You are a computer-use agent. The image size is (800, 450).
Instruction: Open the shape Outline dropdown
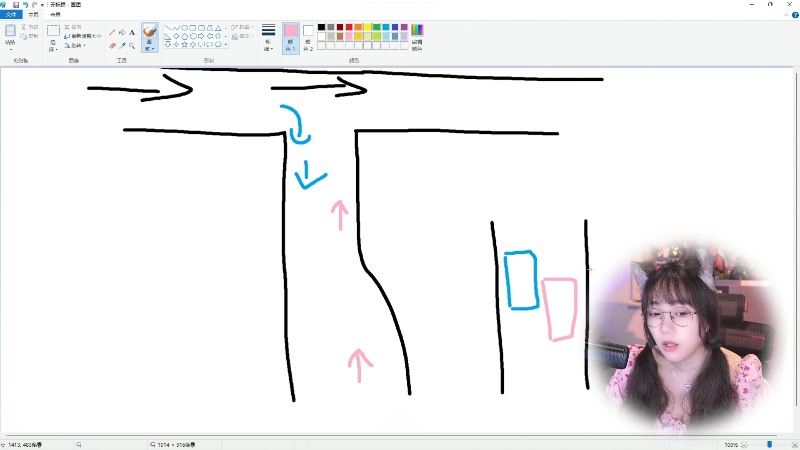point(242,27)
